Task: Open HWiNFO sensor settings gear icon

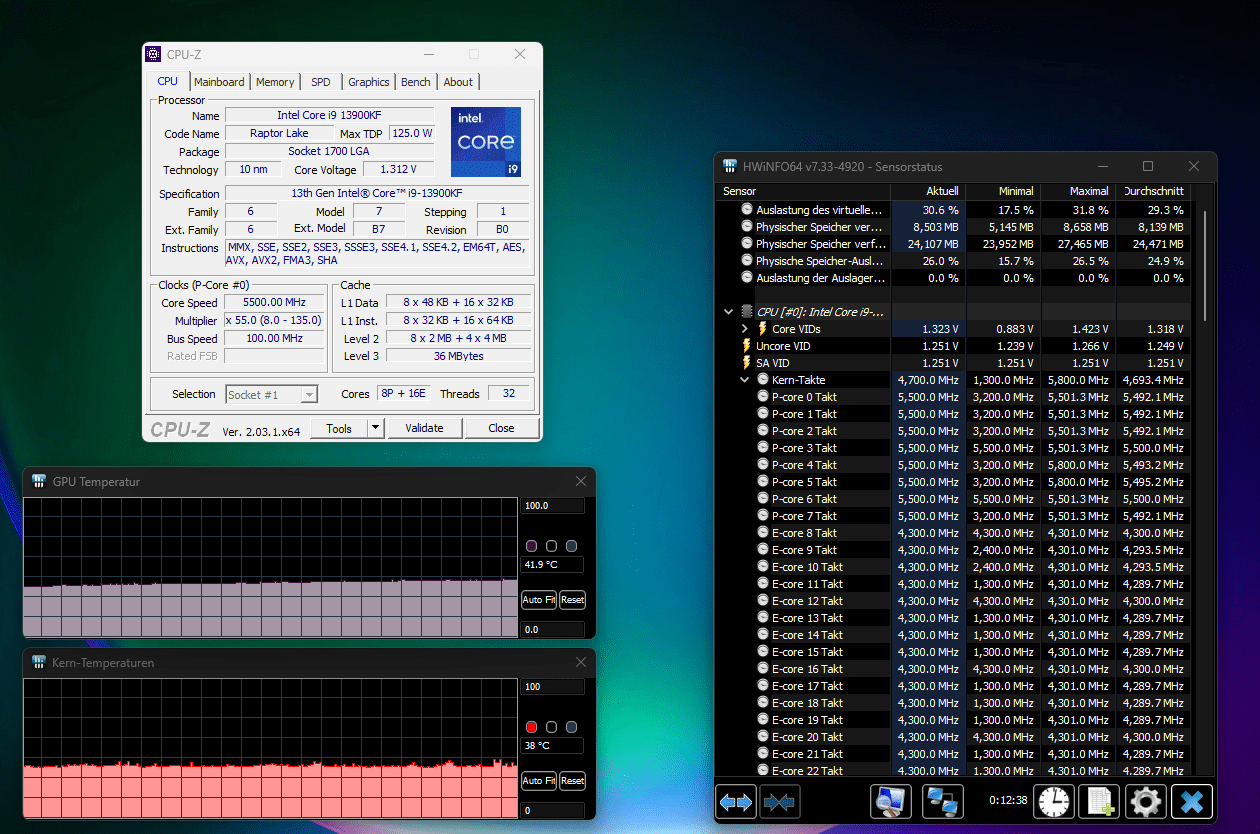Action: pos(1146,801)
